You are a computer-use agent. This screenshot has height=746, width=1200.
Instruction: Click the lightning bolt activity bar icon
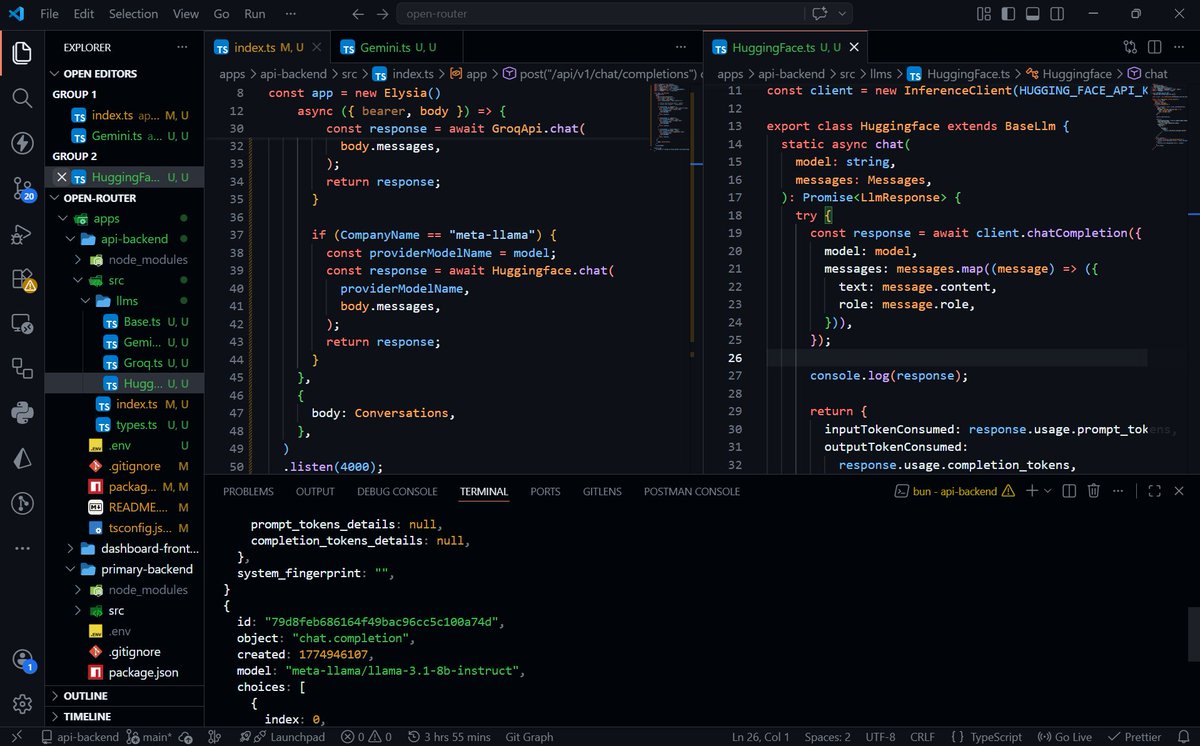(x=22, y=143)
